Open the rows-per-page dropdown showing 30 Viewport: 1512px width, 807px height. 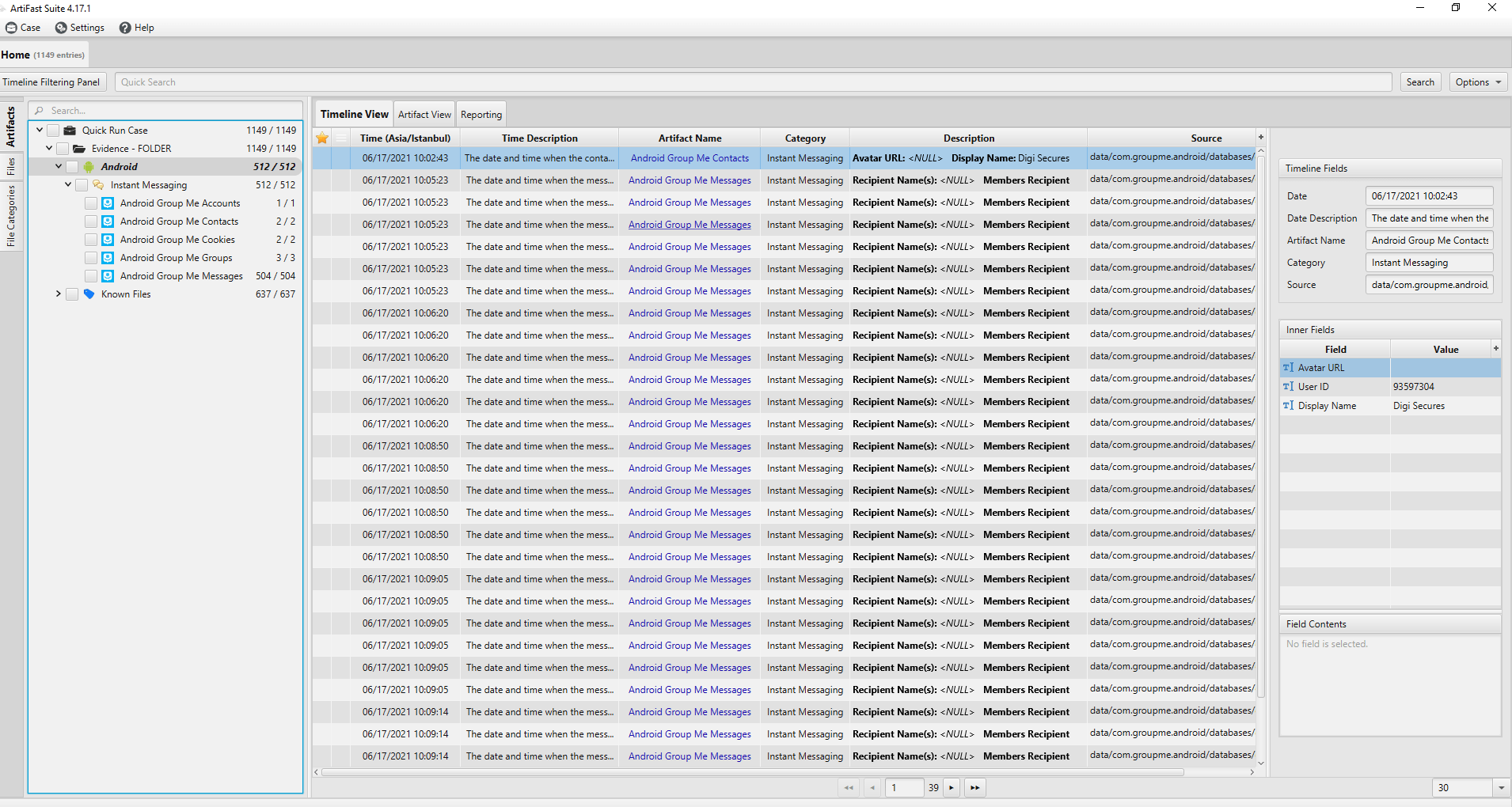click(x=1501, y=788)
